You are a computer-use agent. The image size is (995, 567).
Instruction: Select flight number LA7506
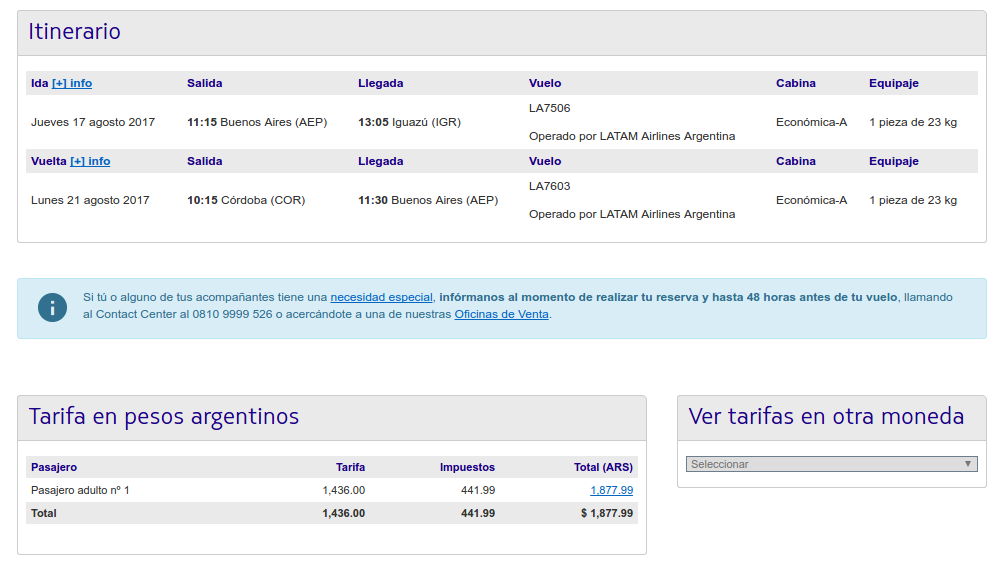550,108
